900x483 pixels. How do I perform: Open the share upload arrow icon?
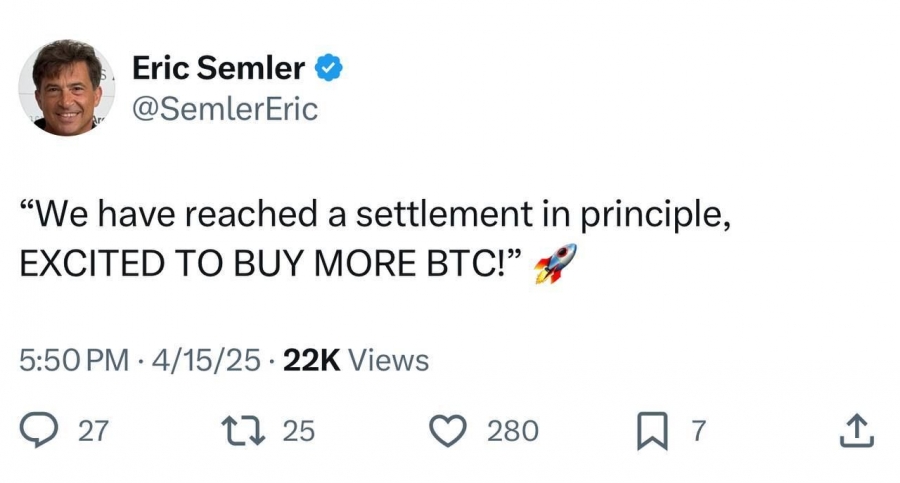coord(857,430)
